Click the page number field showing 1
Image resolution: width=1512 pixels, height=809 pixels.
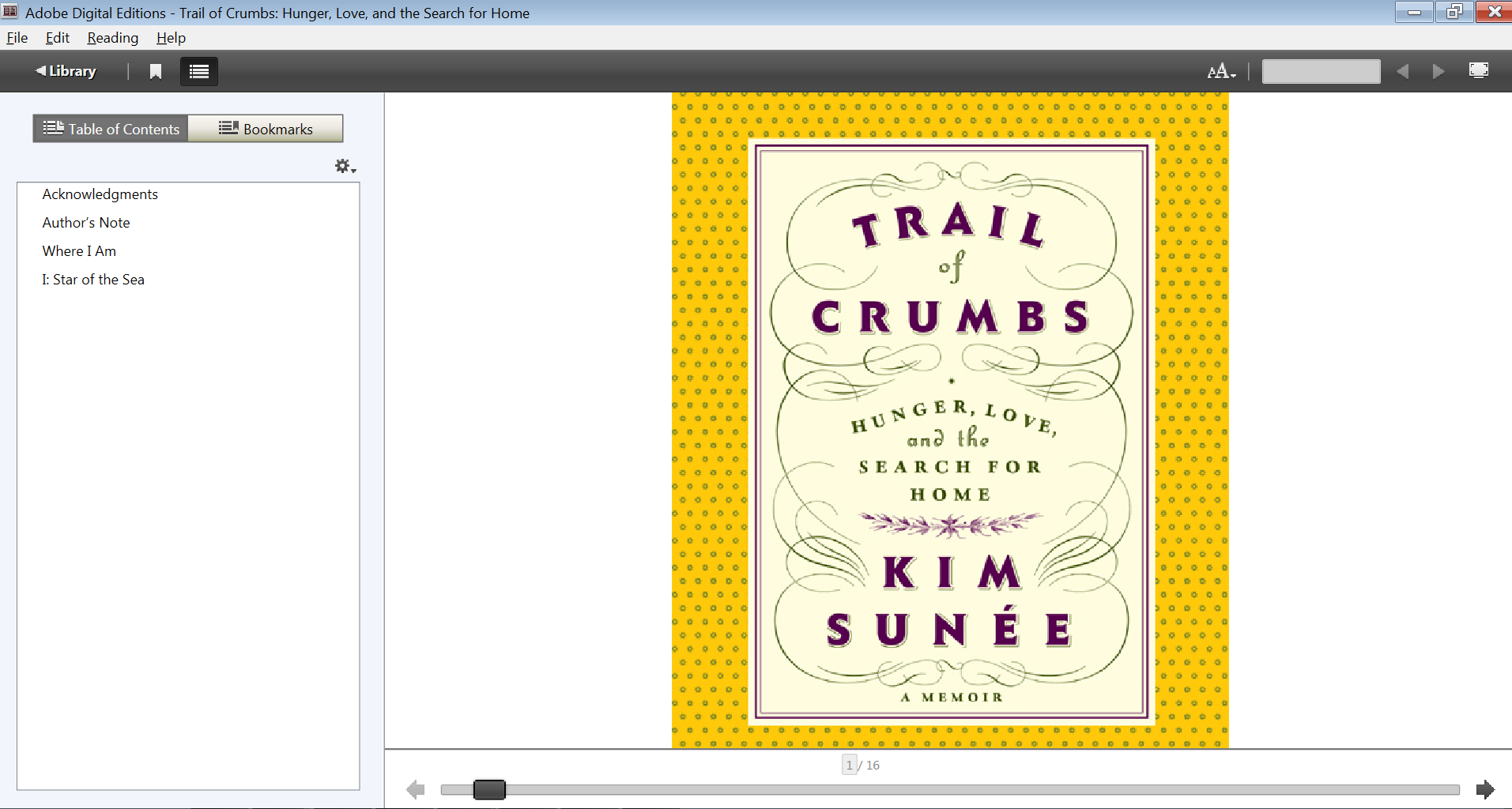click(x=848, y=764)
